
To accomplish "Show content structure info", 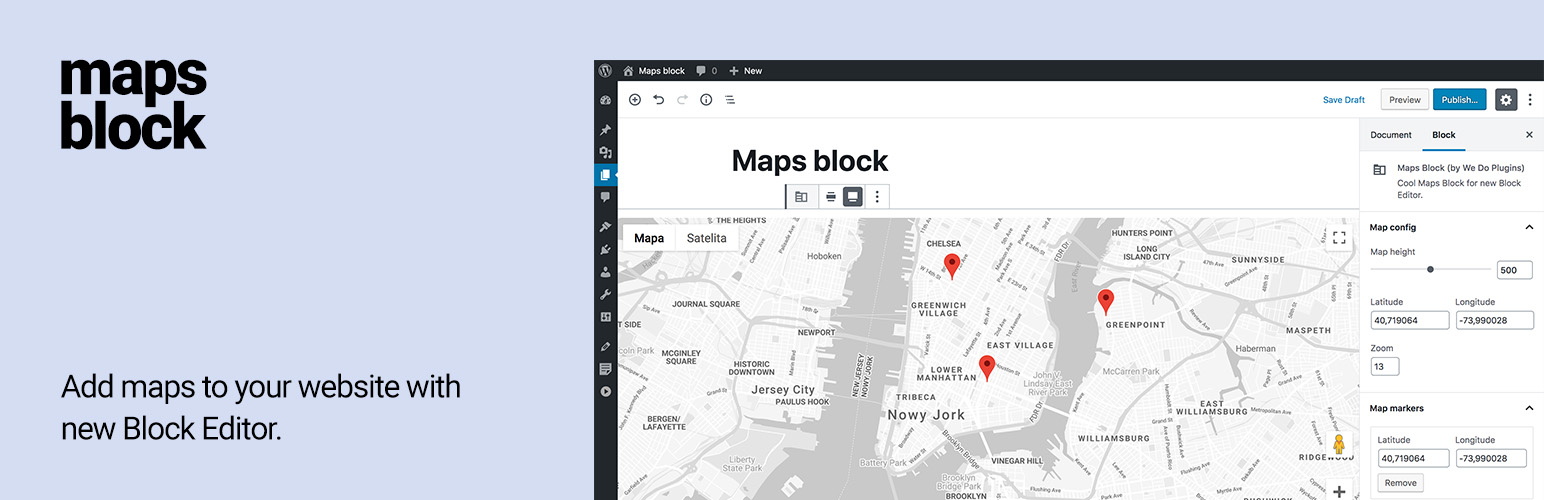I will coord(706,100).
